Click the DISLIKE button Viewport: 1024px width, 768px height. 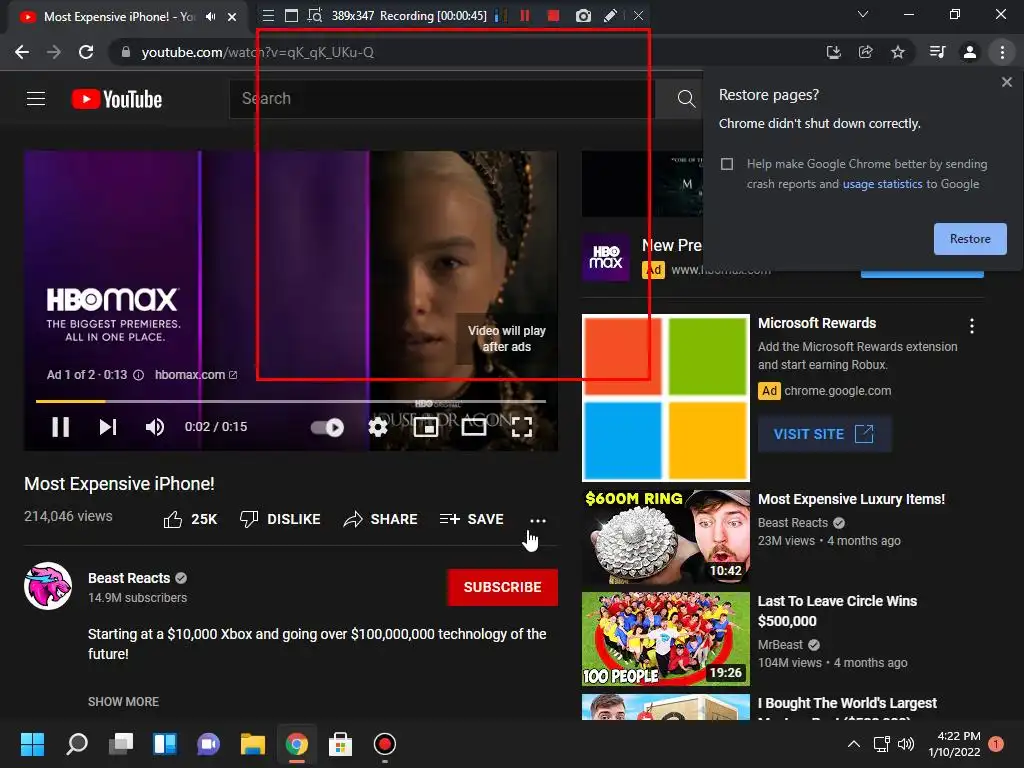click(x=280, y=519)
